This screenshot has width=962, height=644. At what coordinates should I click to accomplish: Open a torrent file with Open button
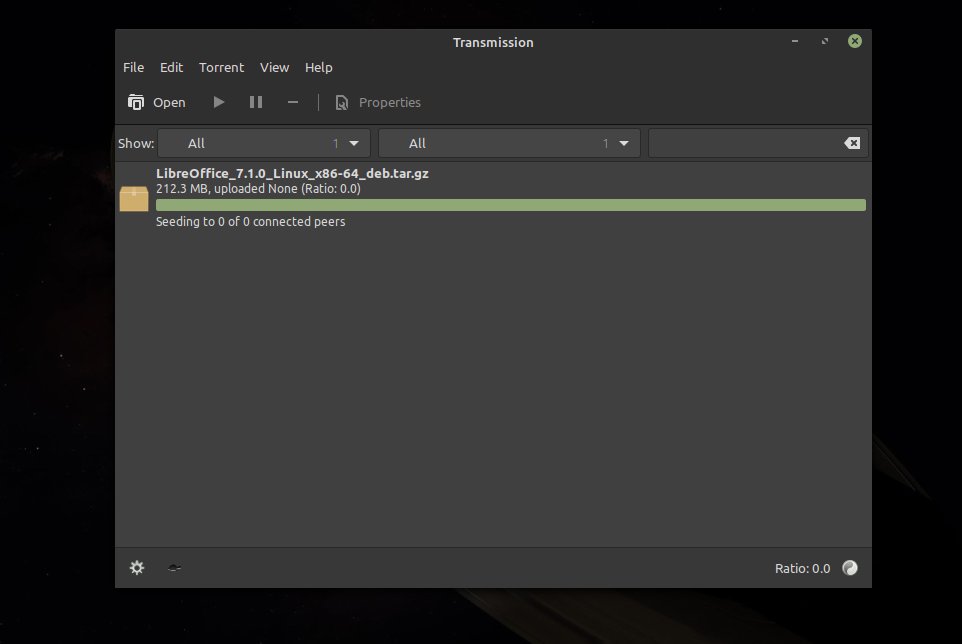tap(156, 102)
